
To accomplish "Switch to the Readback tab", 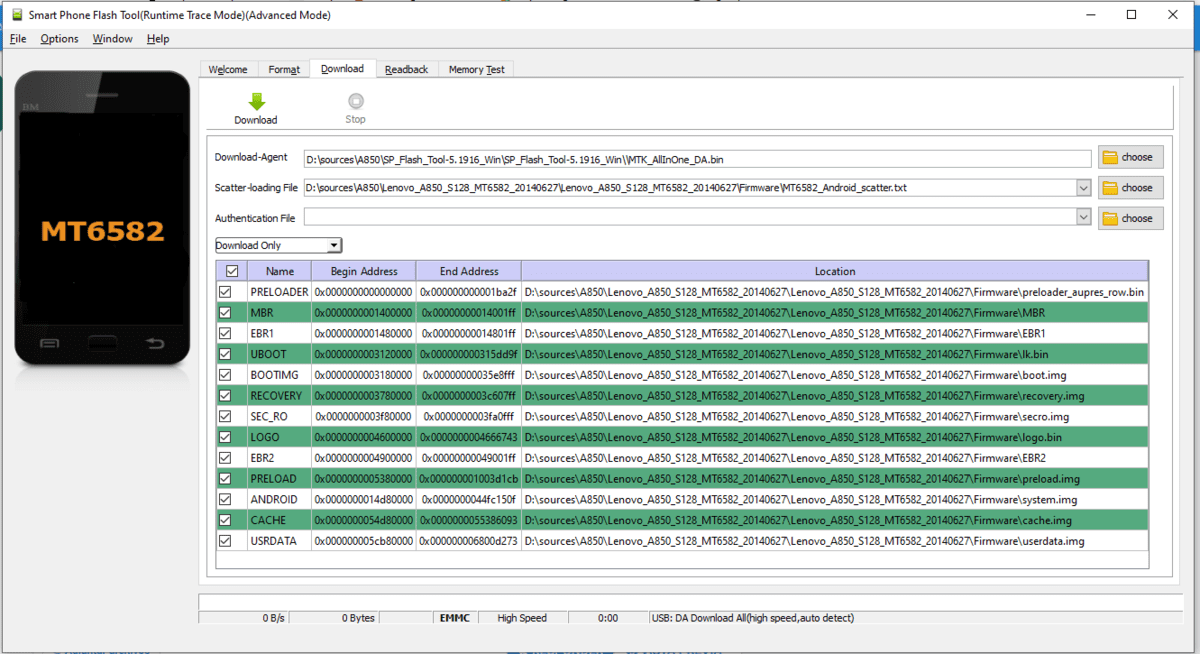I will tap(406, 69).
